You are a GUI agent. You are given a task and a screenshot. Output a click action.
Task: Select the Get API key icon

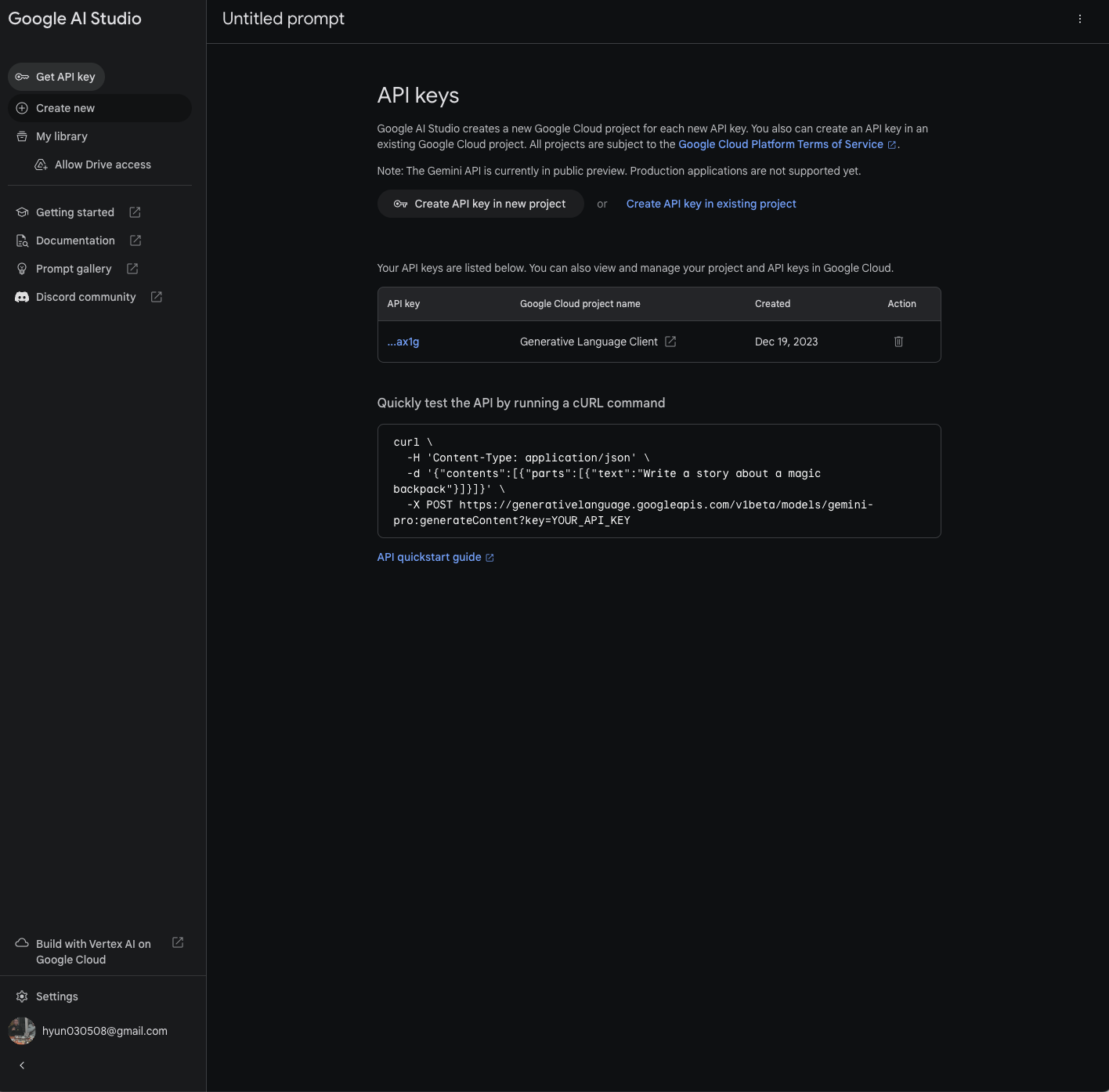tap(23, 77)
